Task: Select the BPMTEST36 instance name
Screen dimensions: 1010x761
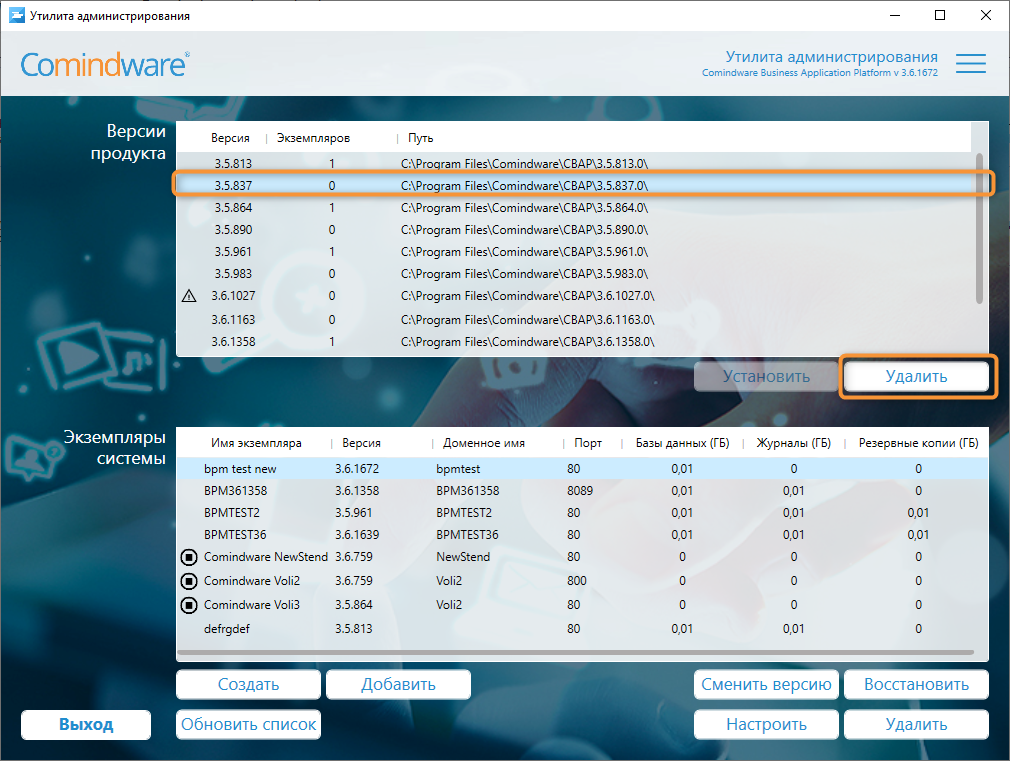Action: (x=235, y=534)
